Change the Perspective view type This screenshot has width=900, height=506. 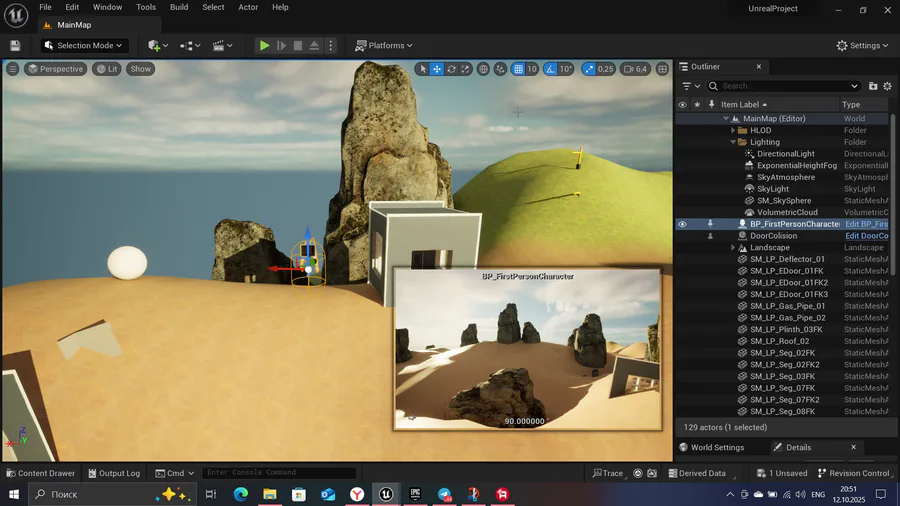[x=56, y=69]
